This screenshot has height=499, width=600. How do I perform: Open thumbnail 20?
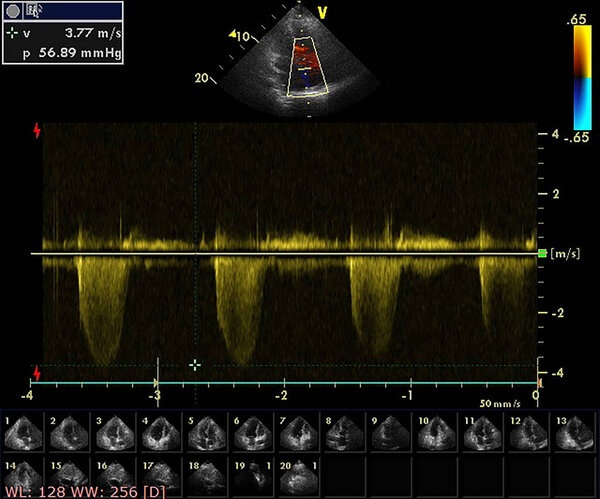pos(298,477)
